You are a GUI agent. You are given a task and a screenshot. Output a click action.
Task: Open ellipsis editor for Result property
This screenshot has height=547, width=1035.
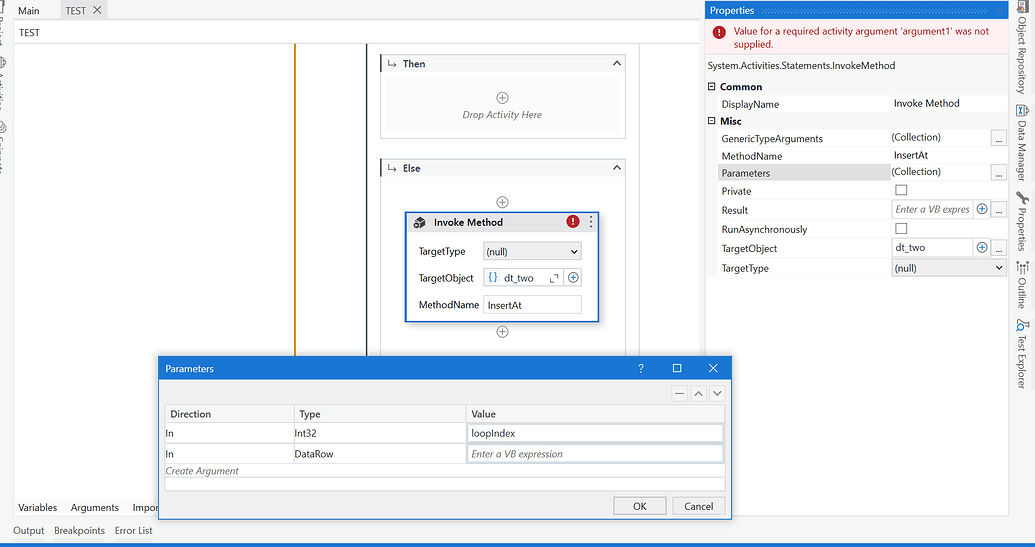pos(999,210)
